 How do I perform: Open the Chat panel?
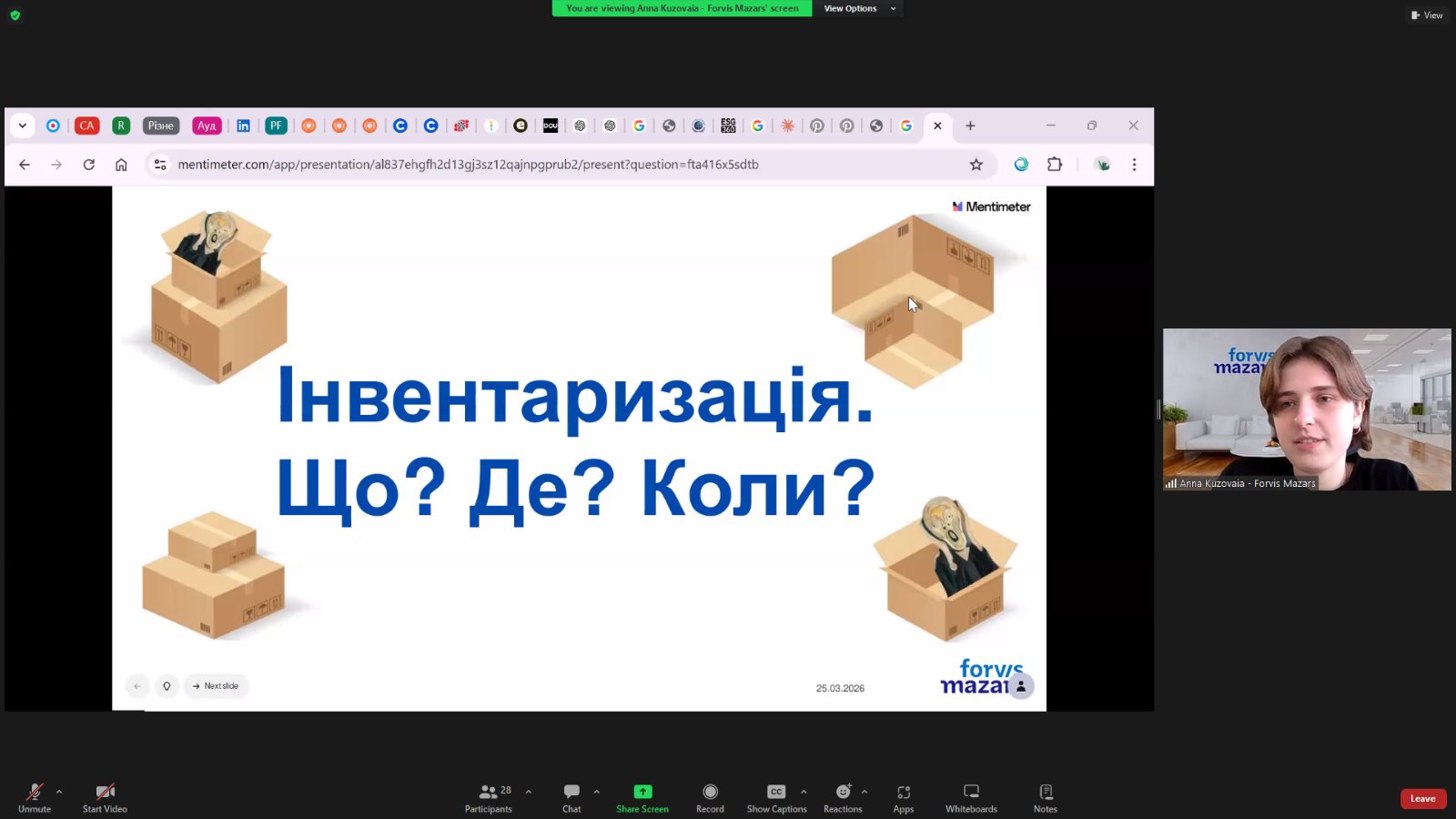pyautogui.click(x=571, y=797)
